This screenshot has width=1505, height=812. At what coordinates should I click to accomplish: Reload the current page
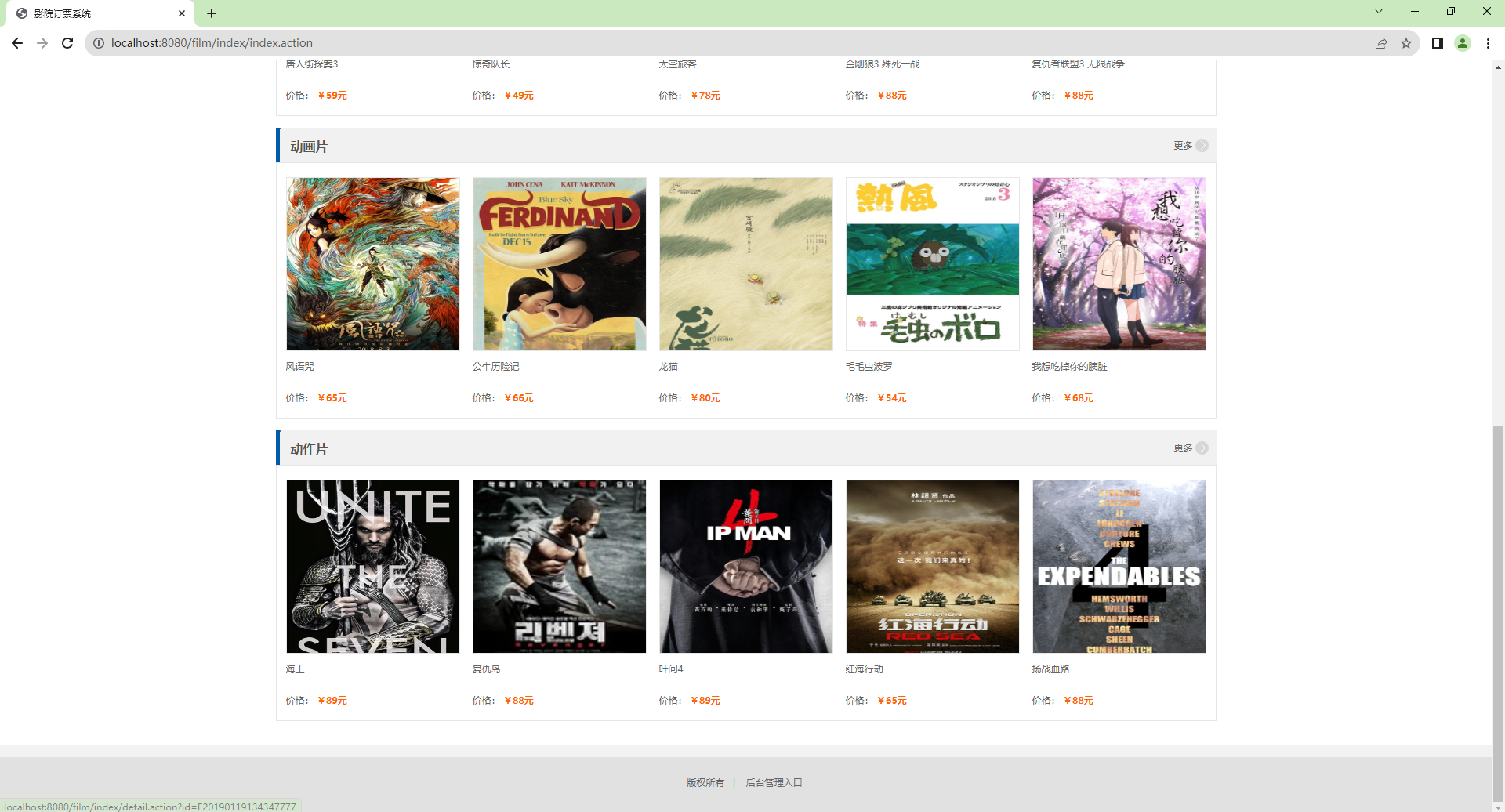coord(67,43)
